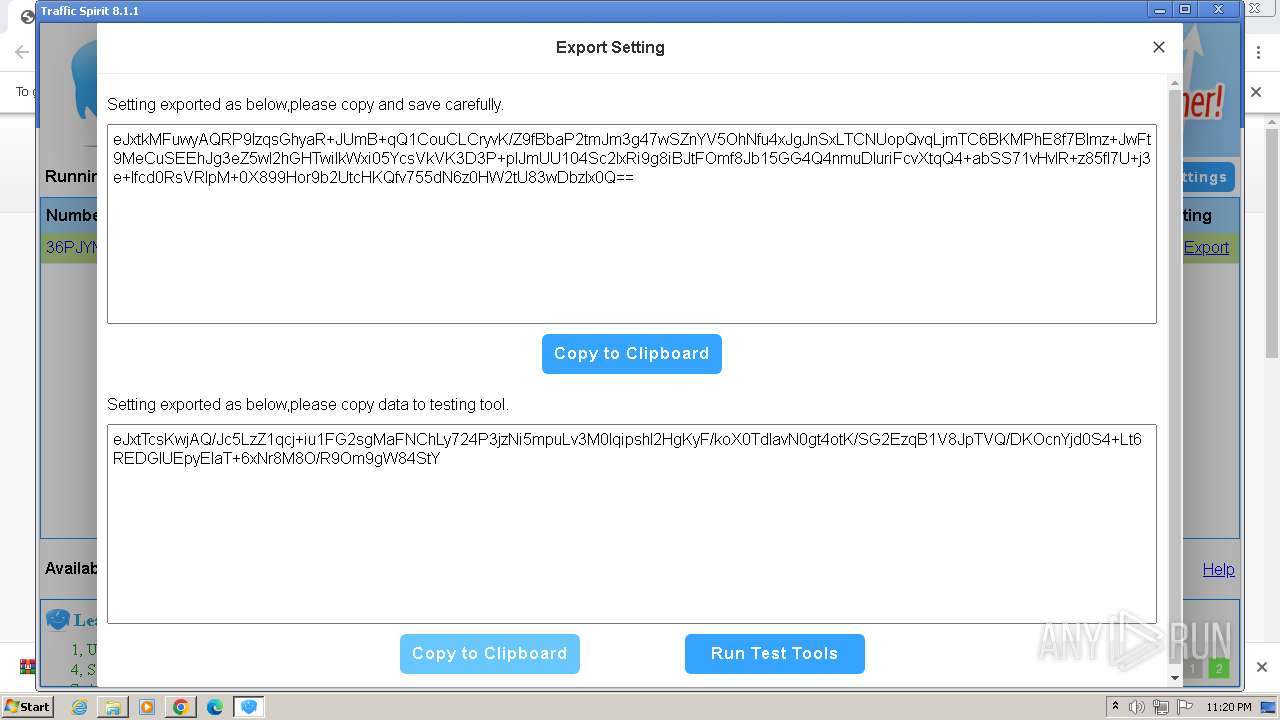The height and width of the screenshot is (720, 1280).
Task: Select Traffic Spirit taskbar icon
Action: 249,707
